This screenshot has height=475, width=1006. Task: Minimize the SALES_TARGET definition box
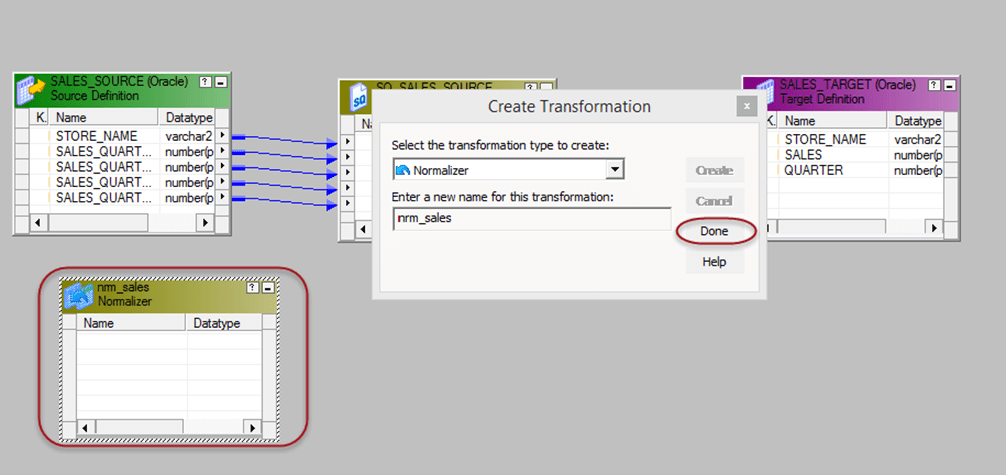point(949,86)
